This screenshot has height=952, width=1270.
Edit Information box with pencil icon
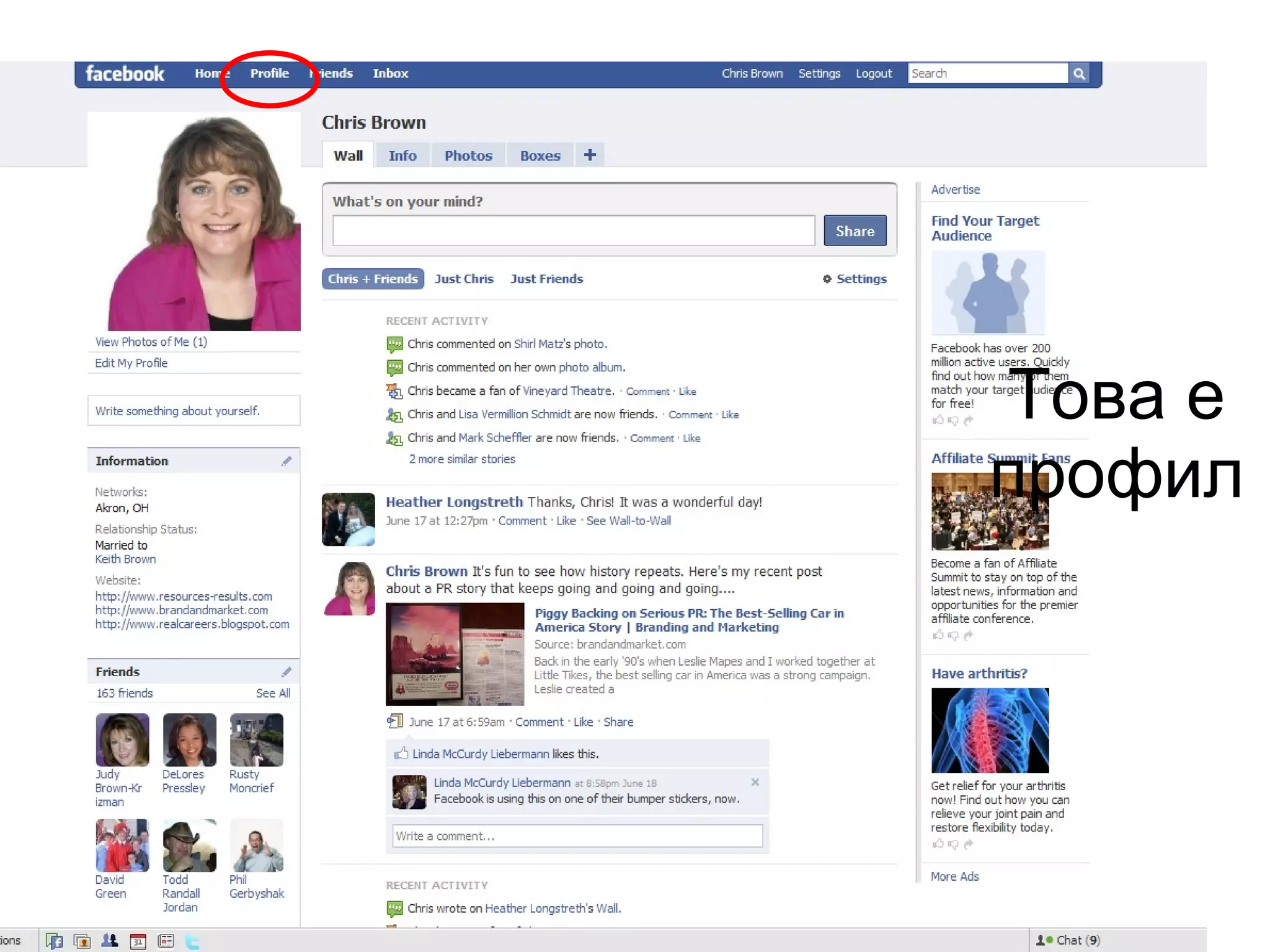(286, 461)
